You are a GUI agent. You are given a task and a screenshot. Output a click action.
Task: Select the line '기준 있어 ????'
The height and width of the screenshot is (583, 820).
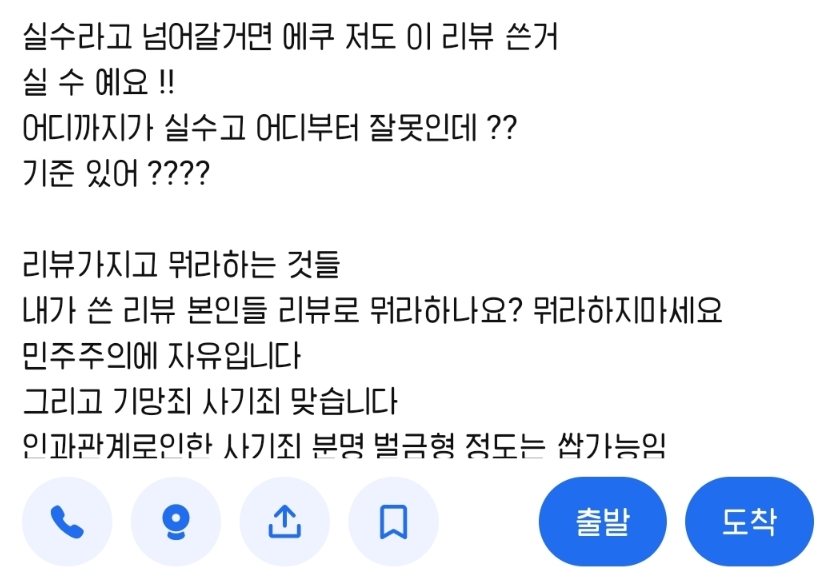[116, 174]
